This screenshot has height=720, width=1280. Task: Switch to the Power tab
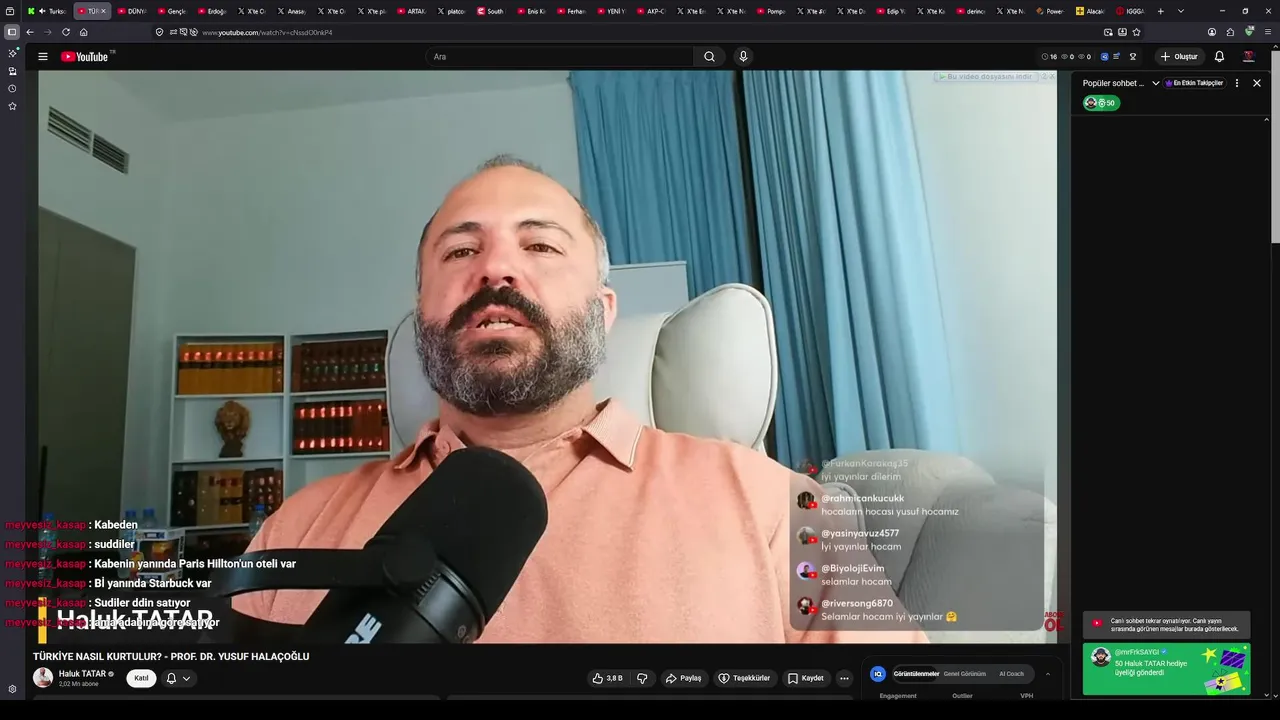point(1051,11)
